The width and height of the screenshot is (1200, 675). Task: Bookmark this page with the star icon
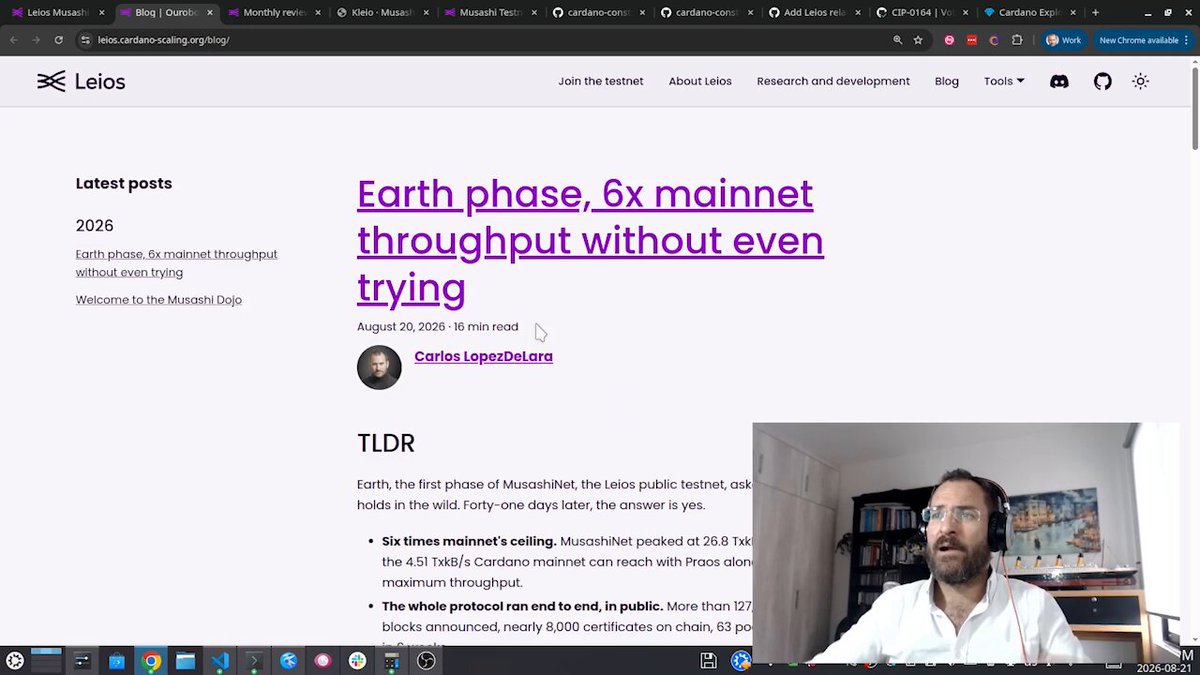coord(918,40)
